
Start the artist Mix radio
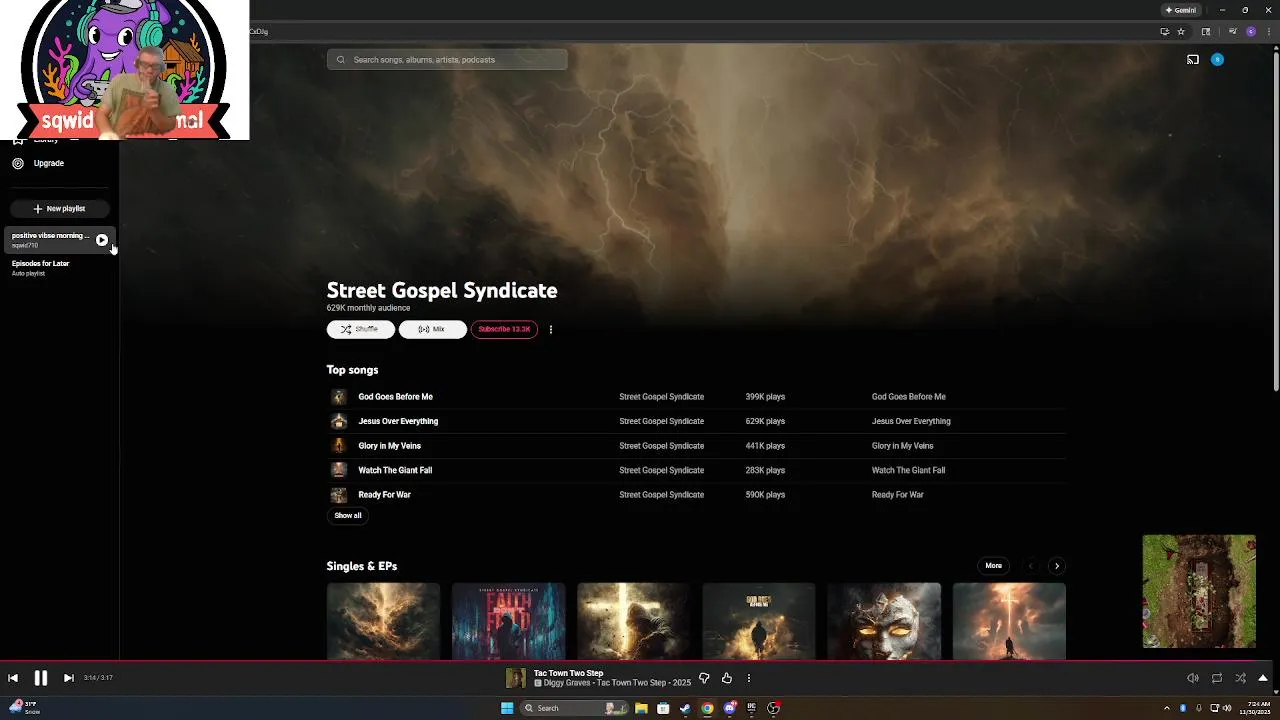(432, 329)
